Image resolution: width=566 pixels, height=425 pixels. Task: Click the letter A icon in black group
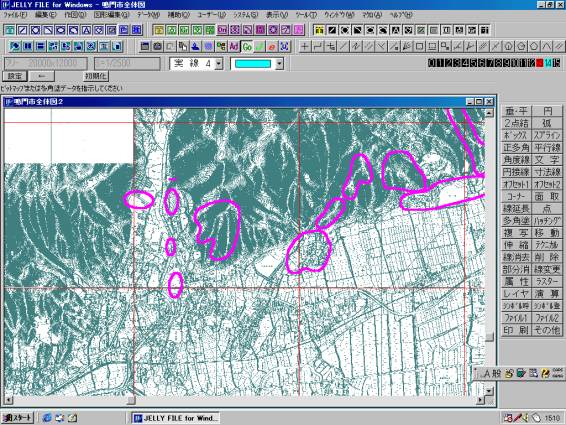tap(396, 30)
